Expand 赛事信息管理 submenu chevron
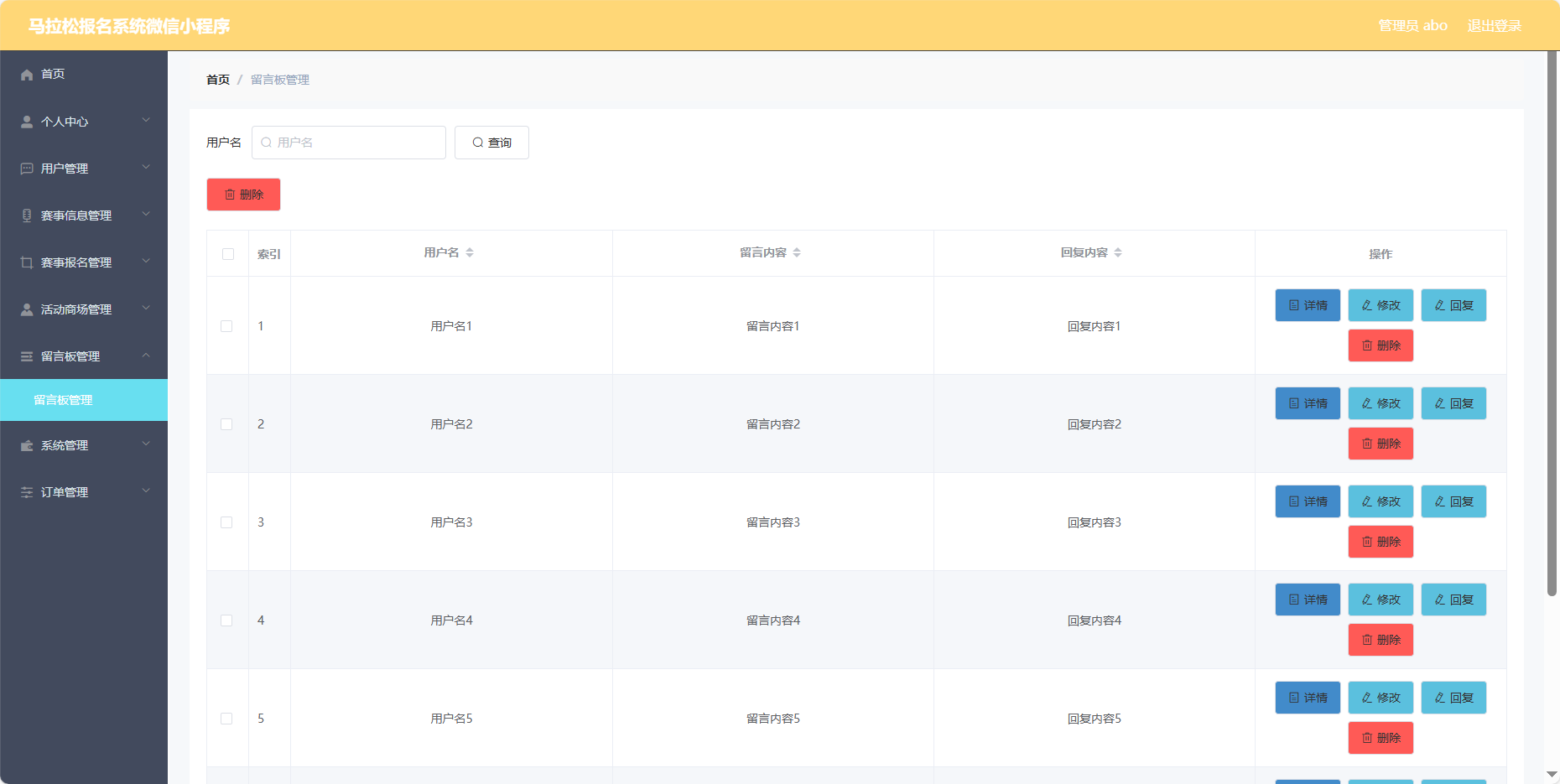This screenshot has height=784, width=1560. point(146,214)
